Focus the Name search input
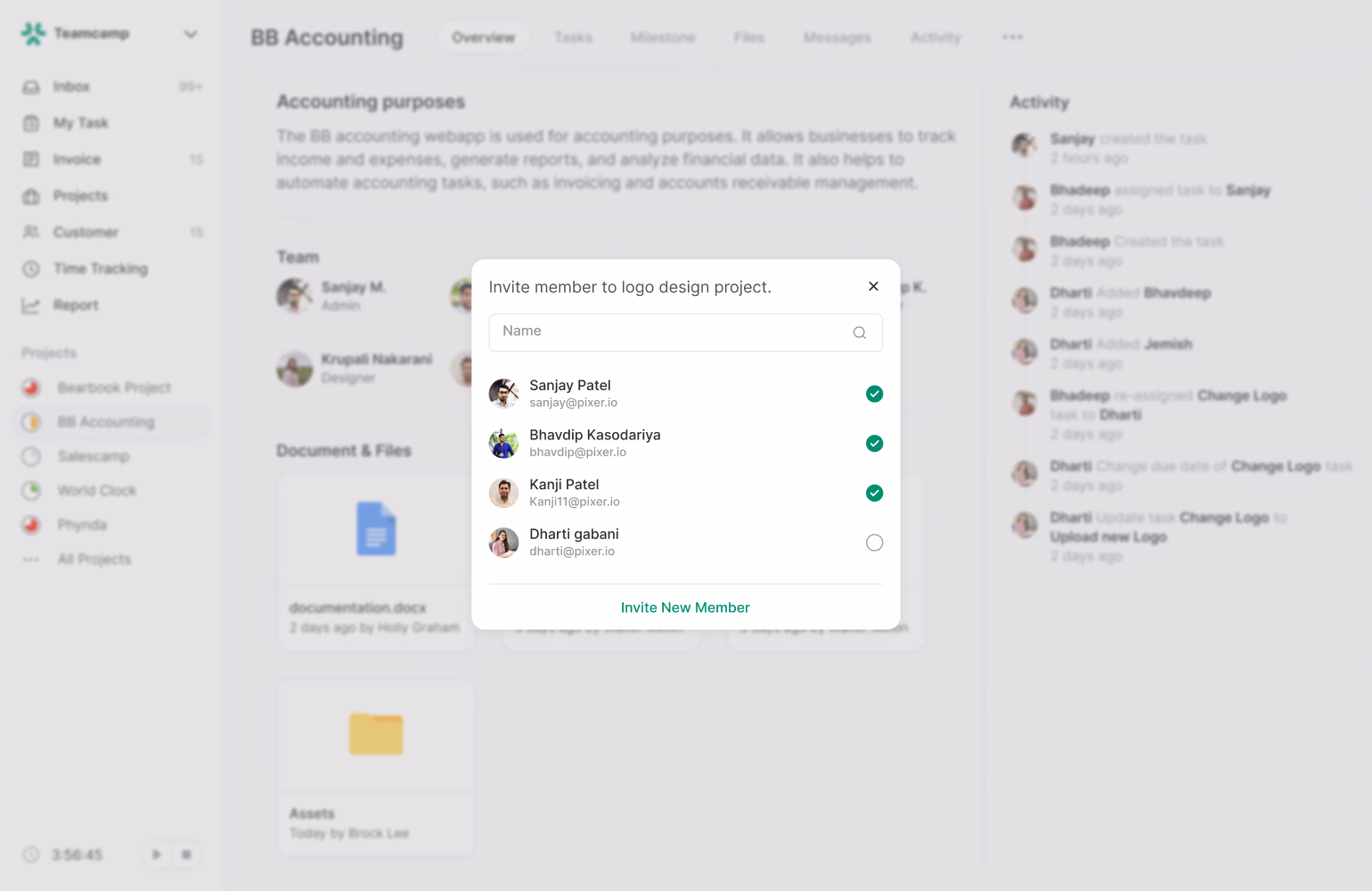This screenshot has height=891, width=1372. 685,332
